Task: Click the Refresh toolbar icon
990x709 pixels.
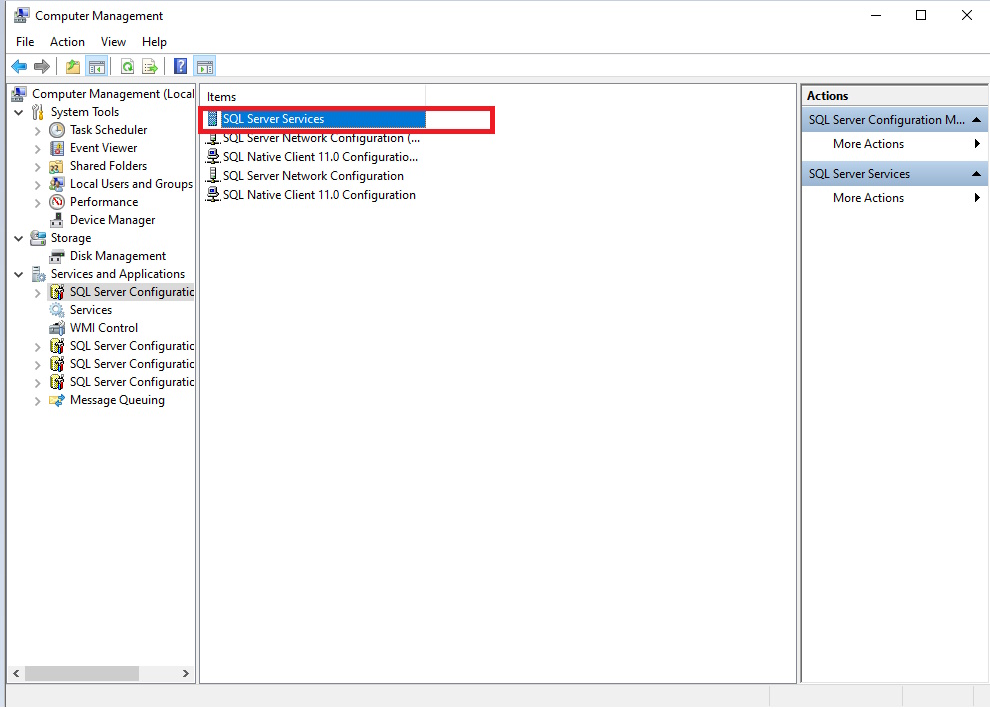Action: (128, 66)
